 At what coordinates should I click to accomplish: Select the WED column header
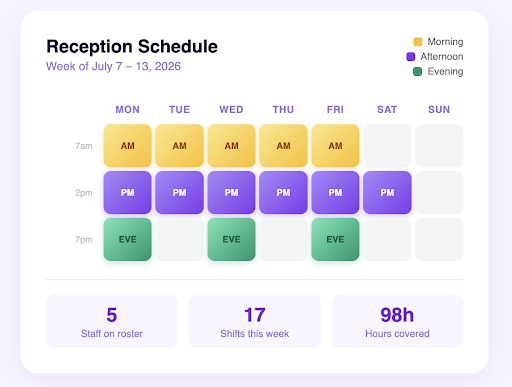tap(231, 110)
